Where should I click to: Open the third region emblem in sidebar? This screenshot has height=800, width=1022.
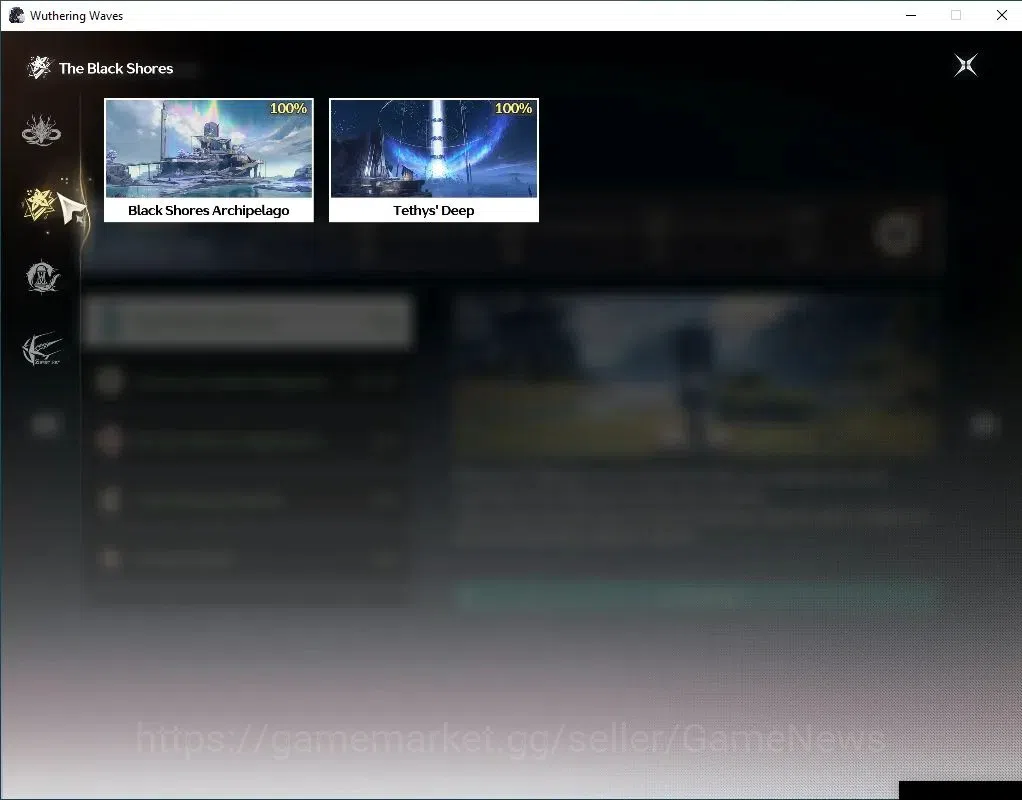[42, 276]
